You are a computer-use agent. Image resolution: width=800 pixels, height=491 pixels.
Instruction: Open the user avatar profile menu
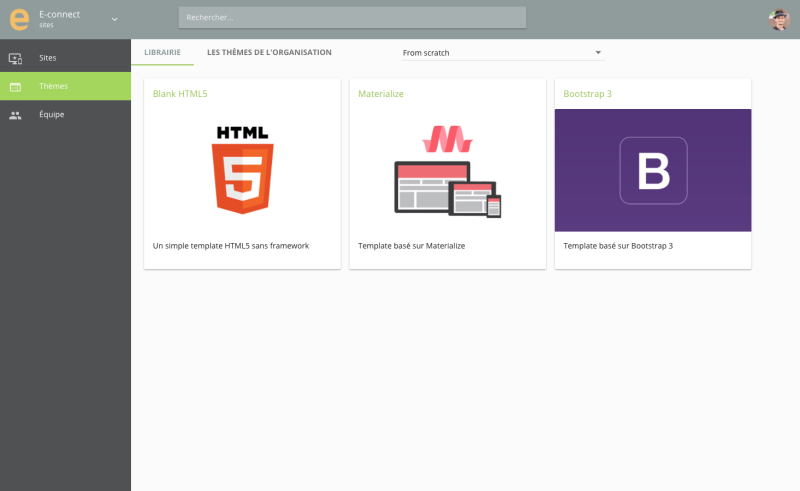(779, 19)
